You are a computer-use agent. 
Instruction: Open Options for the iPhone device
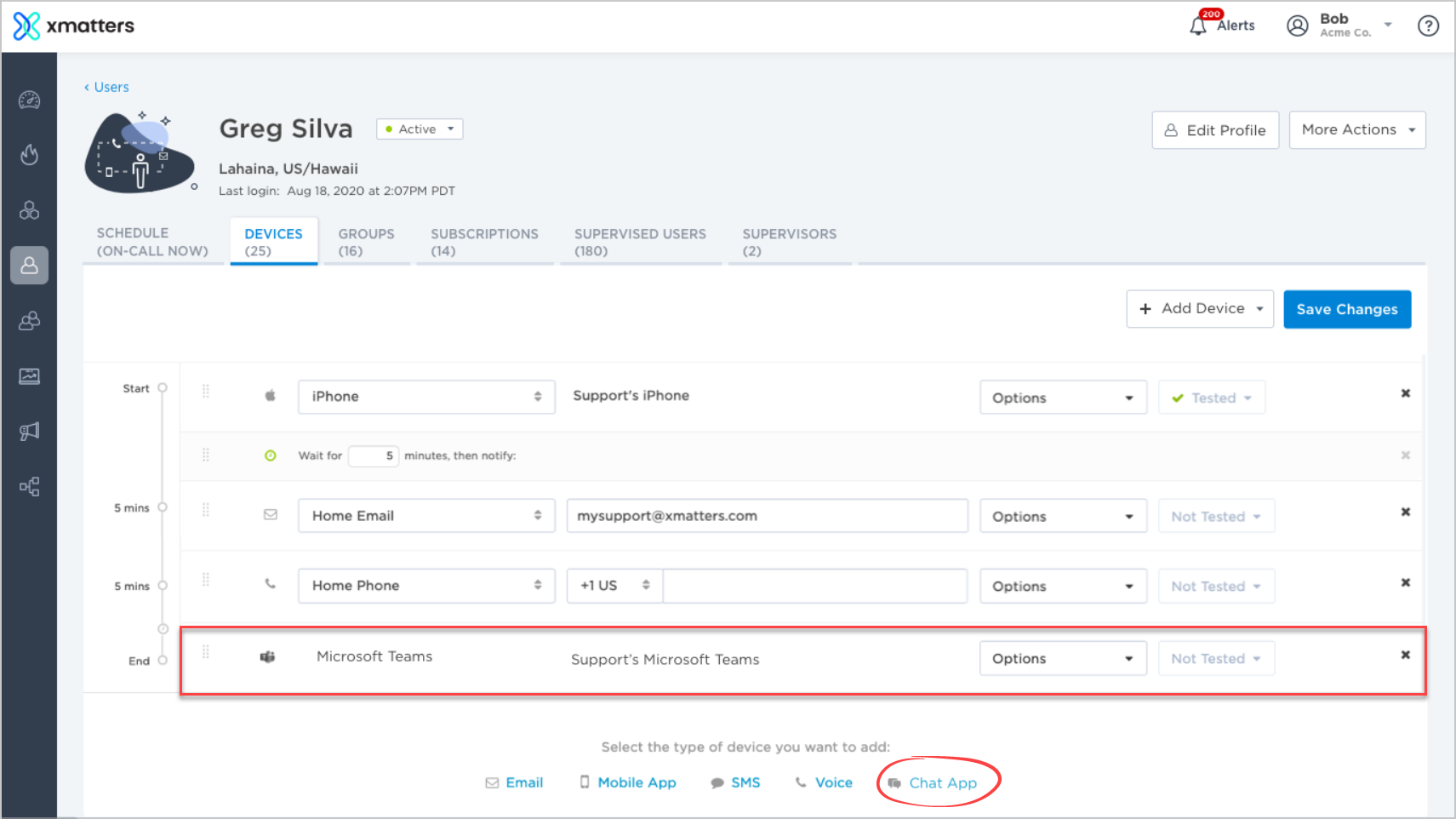[x=1063, y=398]
